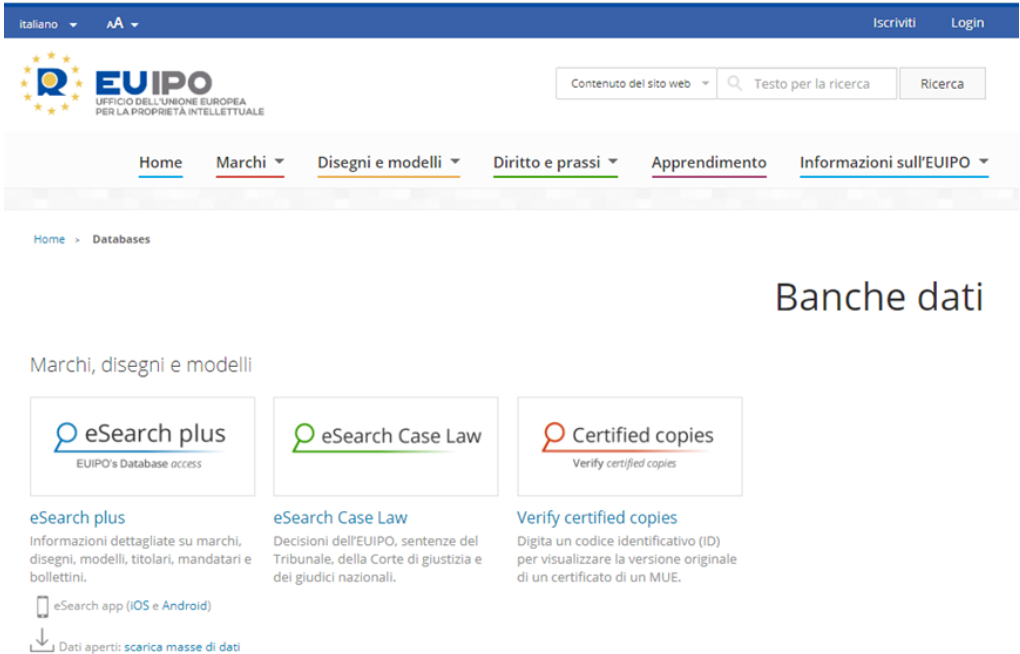Expand the Contenuto del sito web selector

pos(636,84)
